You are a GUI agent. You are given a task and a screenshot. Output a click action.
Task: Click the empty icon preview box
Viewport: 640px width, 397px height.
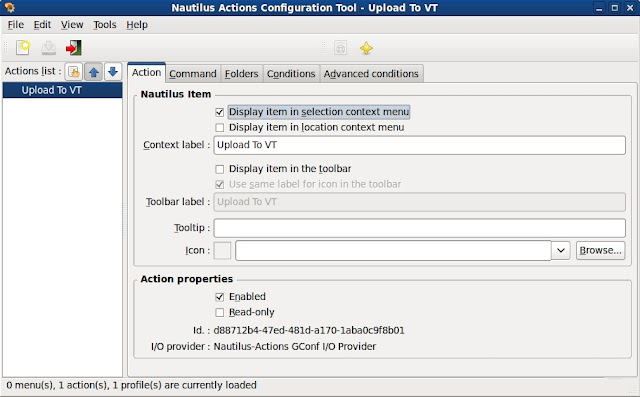[x=222, y=251]
